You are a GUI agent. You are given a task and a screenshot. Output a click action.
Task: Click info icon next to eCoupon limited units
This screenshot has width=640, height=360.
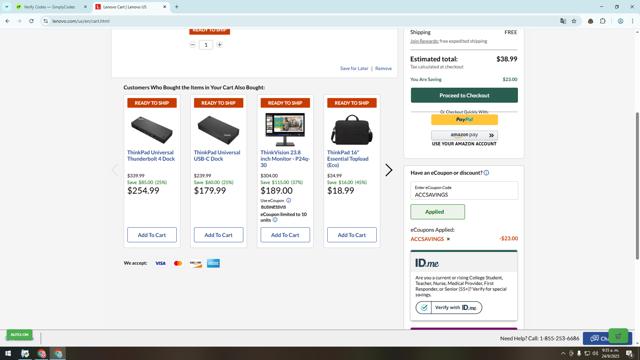[x=275, y=220]
